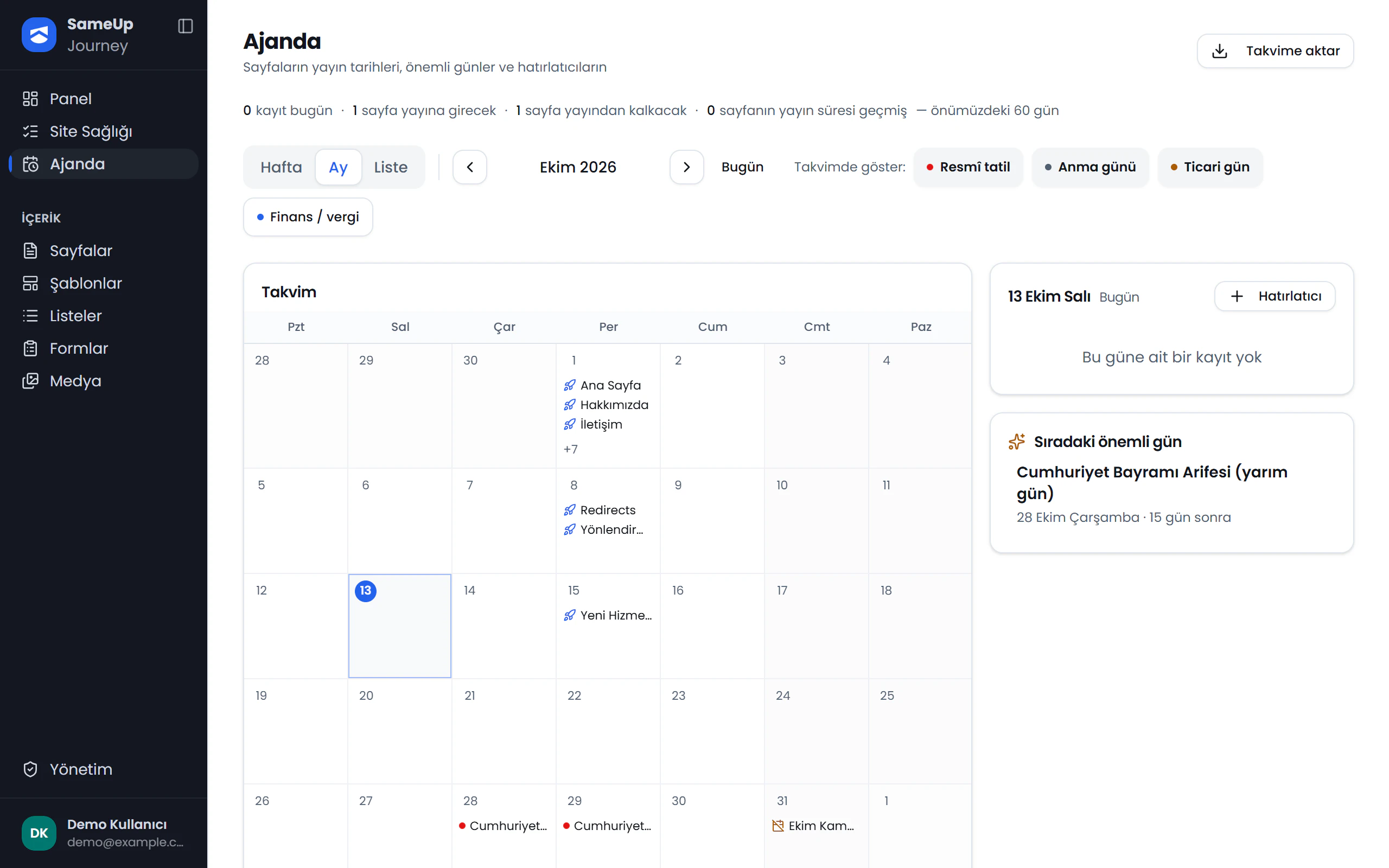Click the plus icon in Hatırlatıcı button
The width and height of the screenshot is (1389, 868).
tap(1237, 296)
